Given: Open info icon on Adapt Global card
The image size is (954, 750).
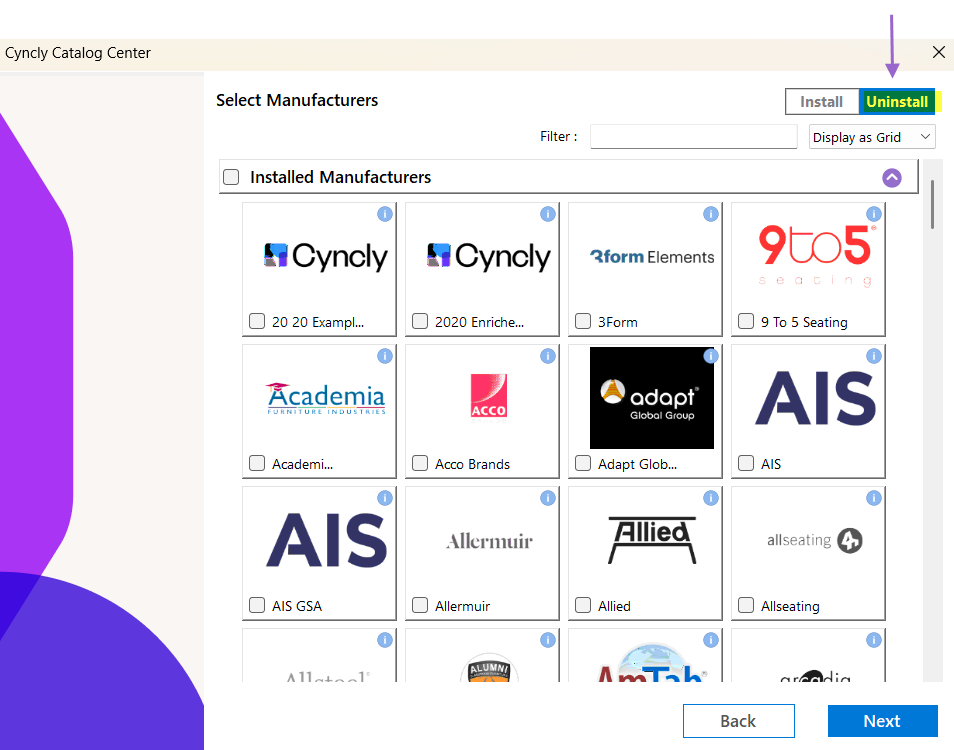Looking at the screenshot, I should (711, 356).
